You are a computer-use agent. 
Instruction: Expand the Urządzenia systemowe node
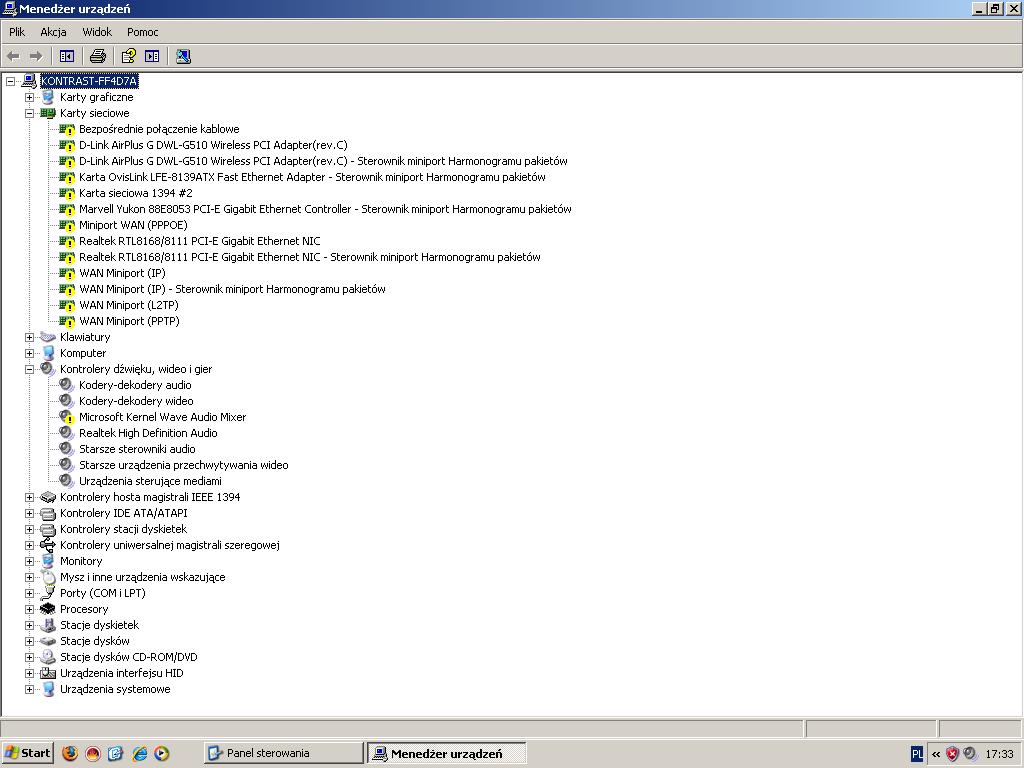pos(29,689)
